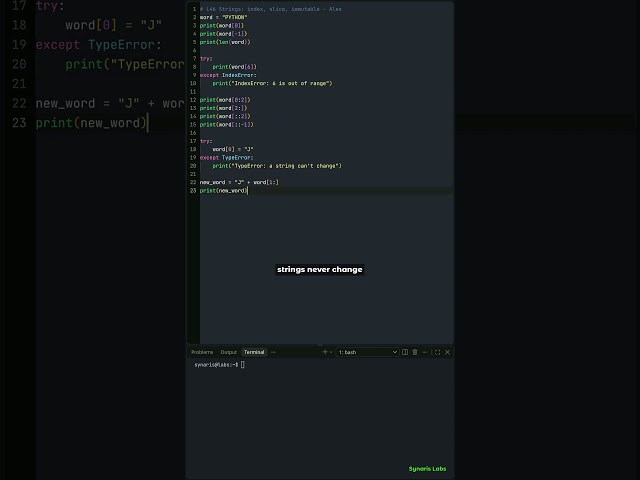Click the print(word[0:2]) line
This screenshot has height=480, width=640.
[225, 100]
